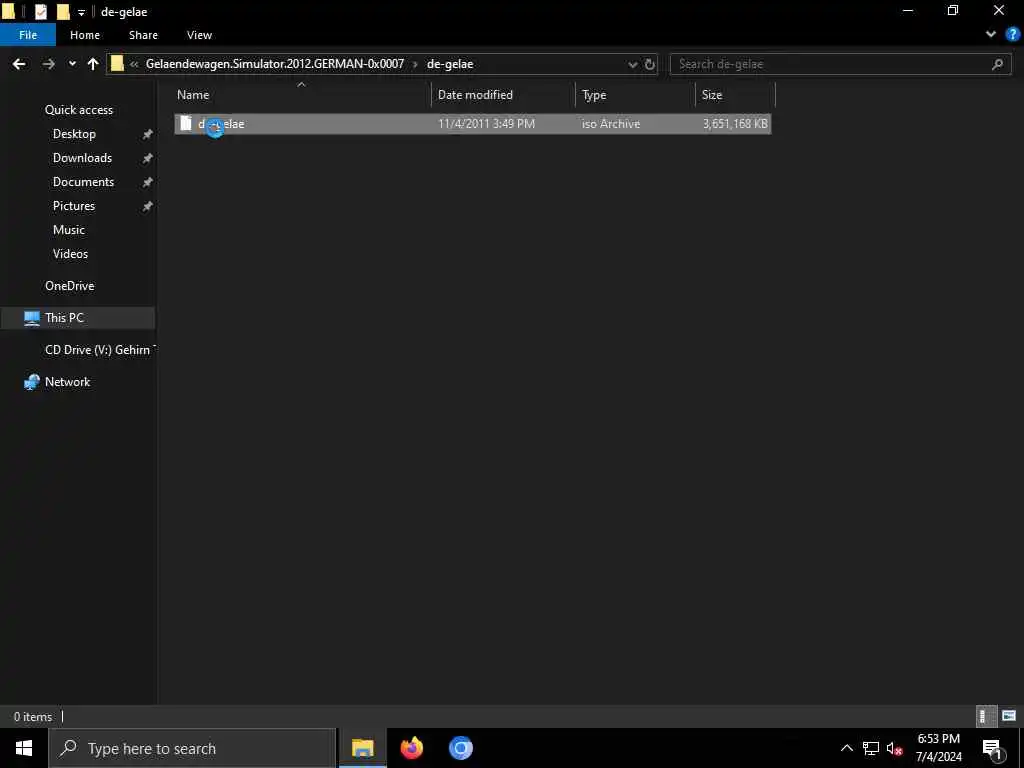
Task: Open the address bar history dropdown
Action: (x=632, y=64)
